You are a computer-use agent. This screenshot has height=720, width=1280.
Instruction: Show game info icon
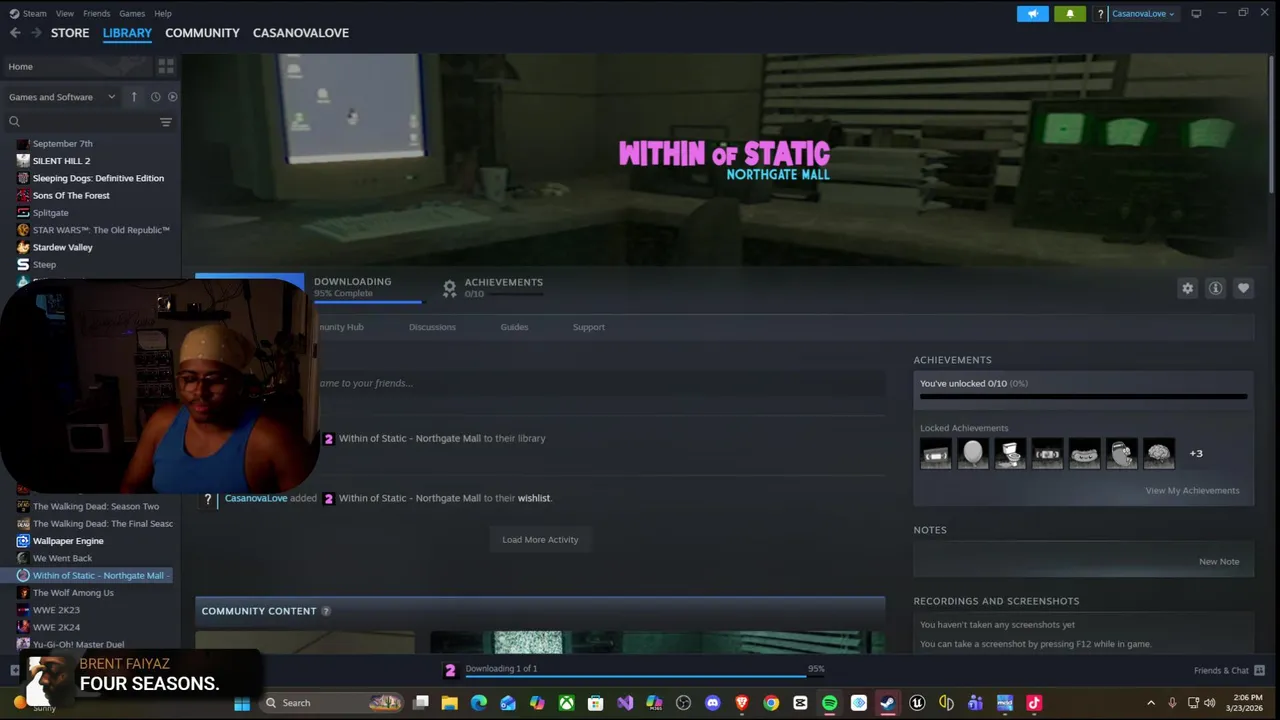pos(1215,288)
